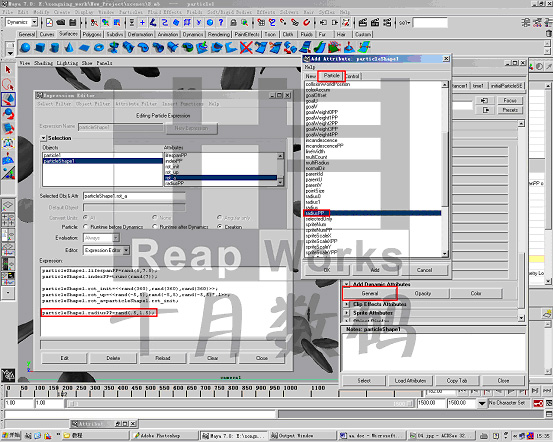Image resolution: width=553 pixels, height=442 pixels.
Task: Click Add in the Add Attribute dialog
Action: [x=375, y=270]
